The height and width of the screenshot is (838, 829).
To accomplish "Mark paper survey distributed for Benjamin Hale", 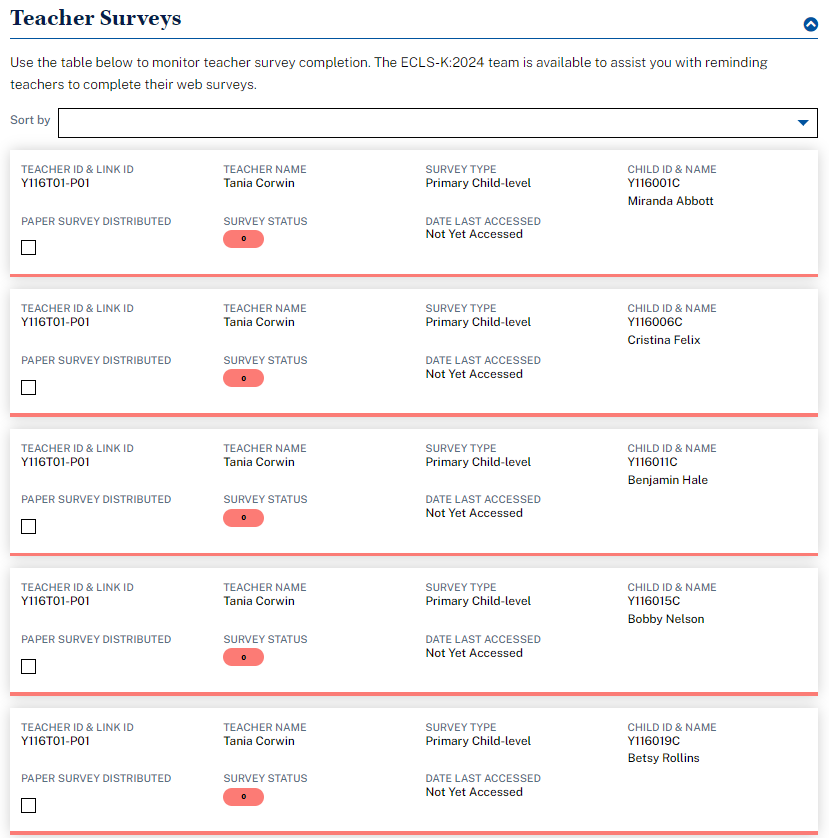I will click(29, 526).
